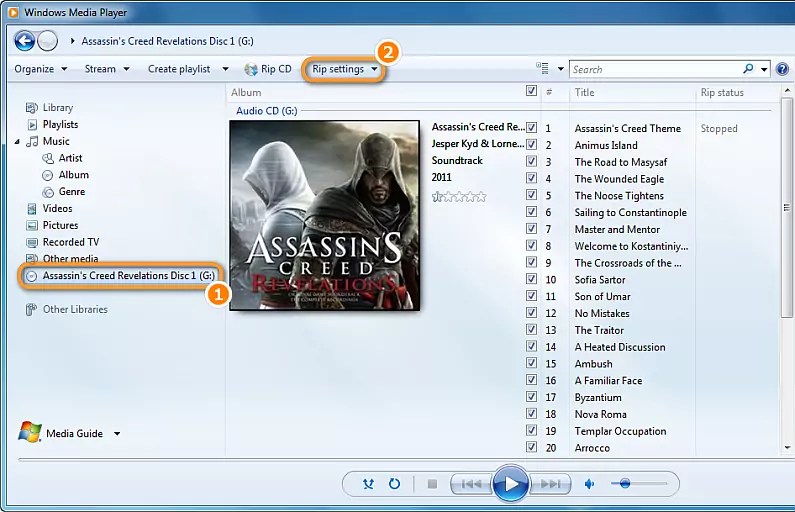Screen dimensions: 795x512
Task: Turn on shuffle playback
Action: pos(369,484)
